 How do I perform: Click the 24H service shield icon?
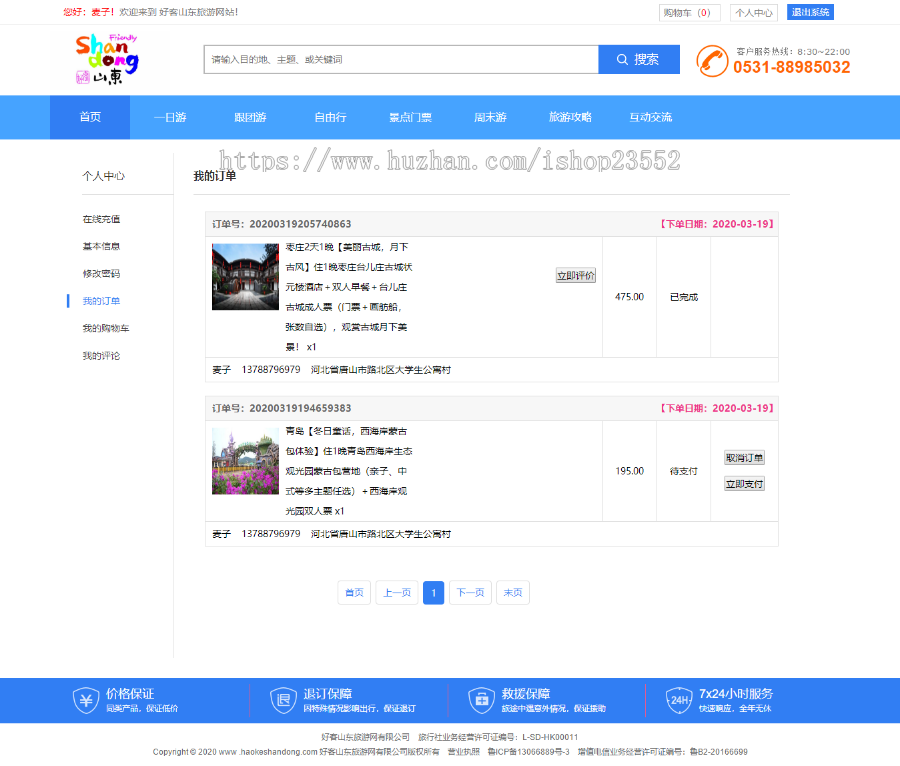679,700
